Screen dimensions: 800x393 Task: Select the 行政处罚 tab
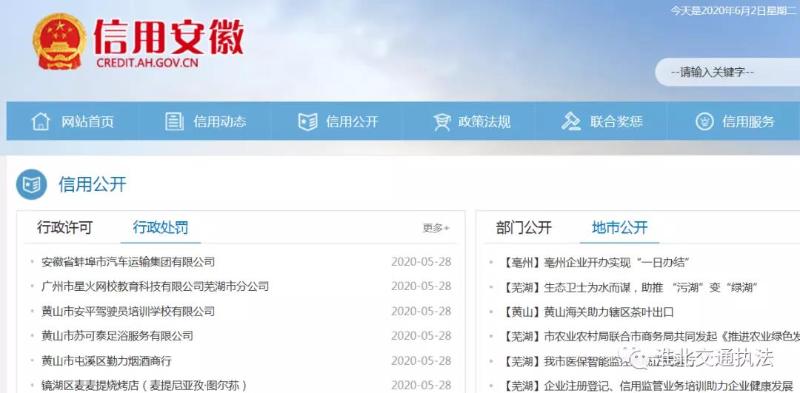(161, 228)
